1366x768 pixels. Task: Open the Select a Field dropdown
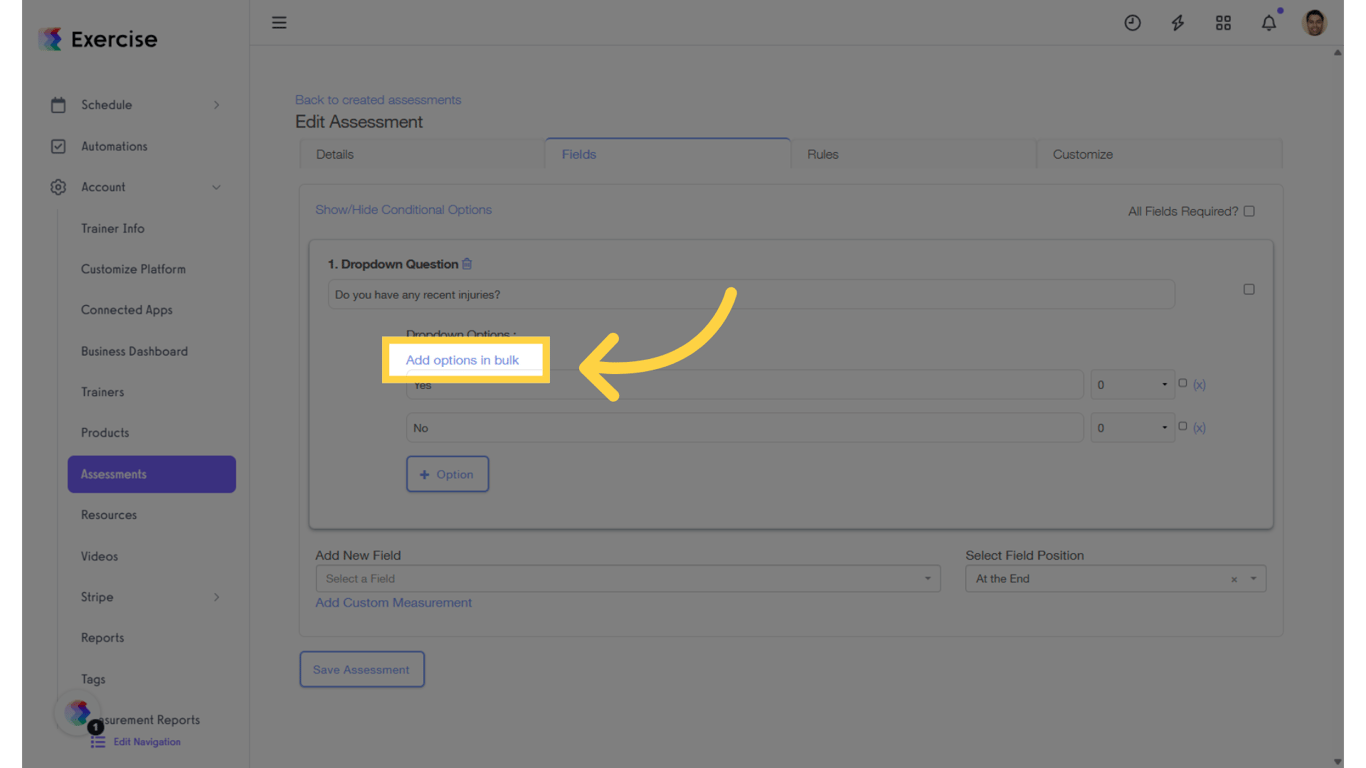point(627,578)
